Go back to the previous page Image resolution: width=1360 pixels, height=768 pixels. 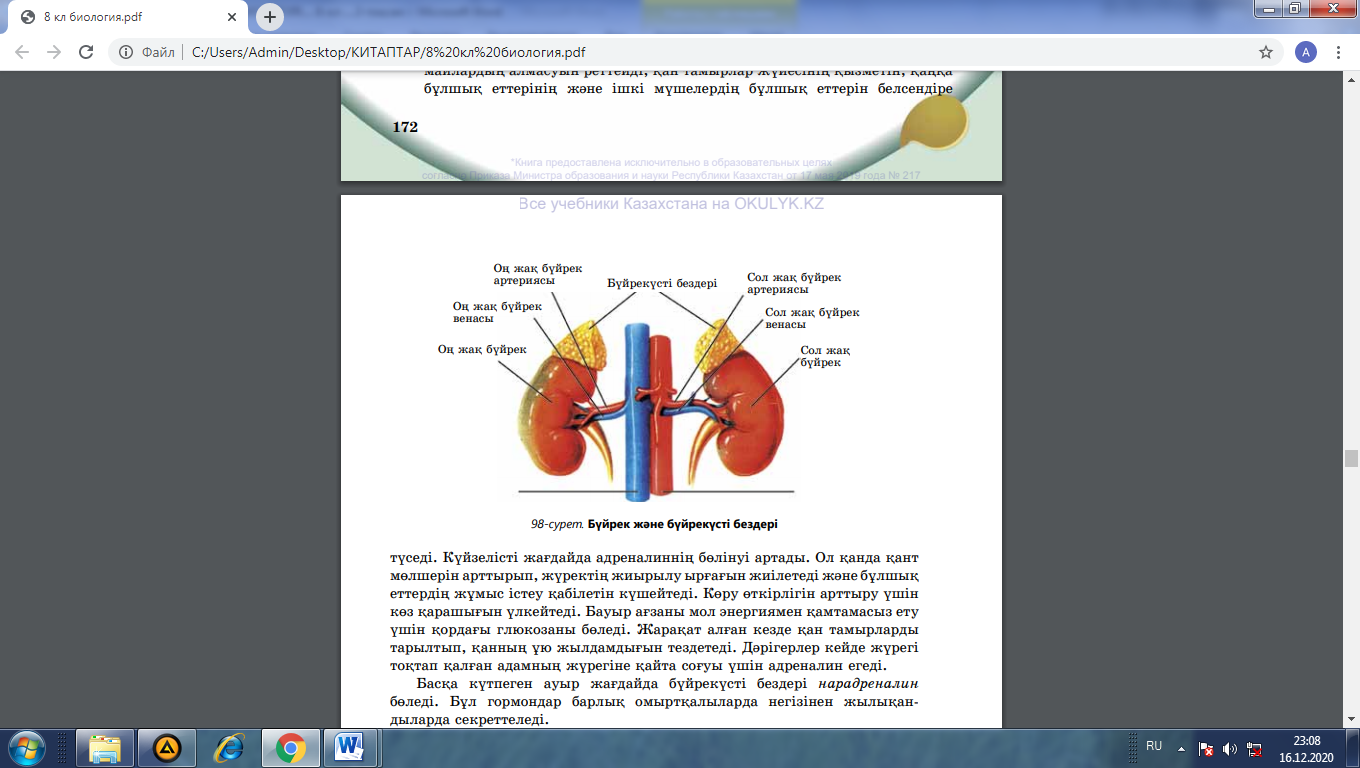click(x=22, y=52)
